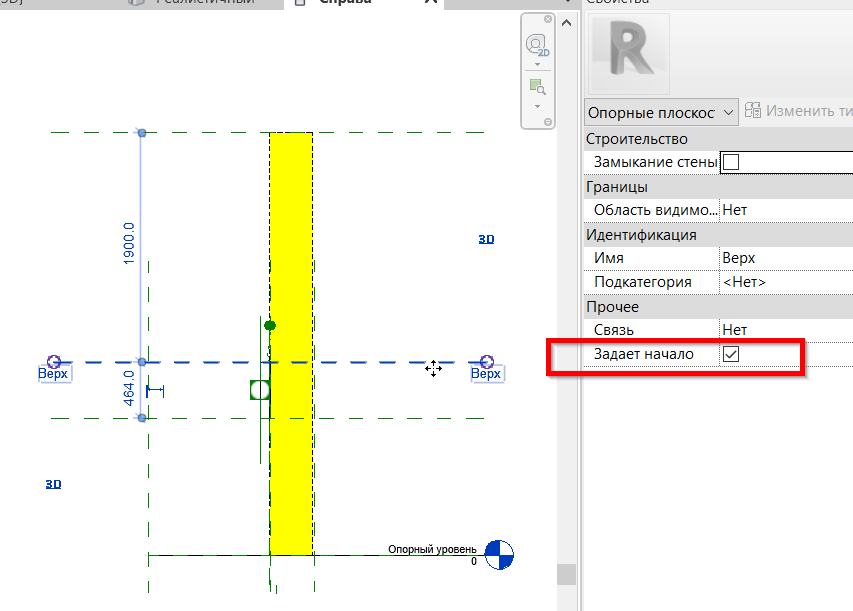Click the Имя property label
Screen dimensions: 853x611
tap(609, 258)
